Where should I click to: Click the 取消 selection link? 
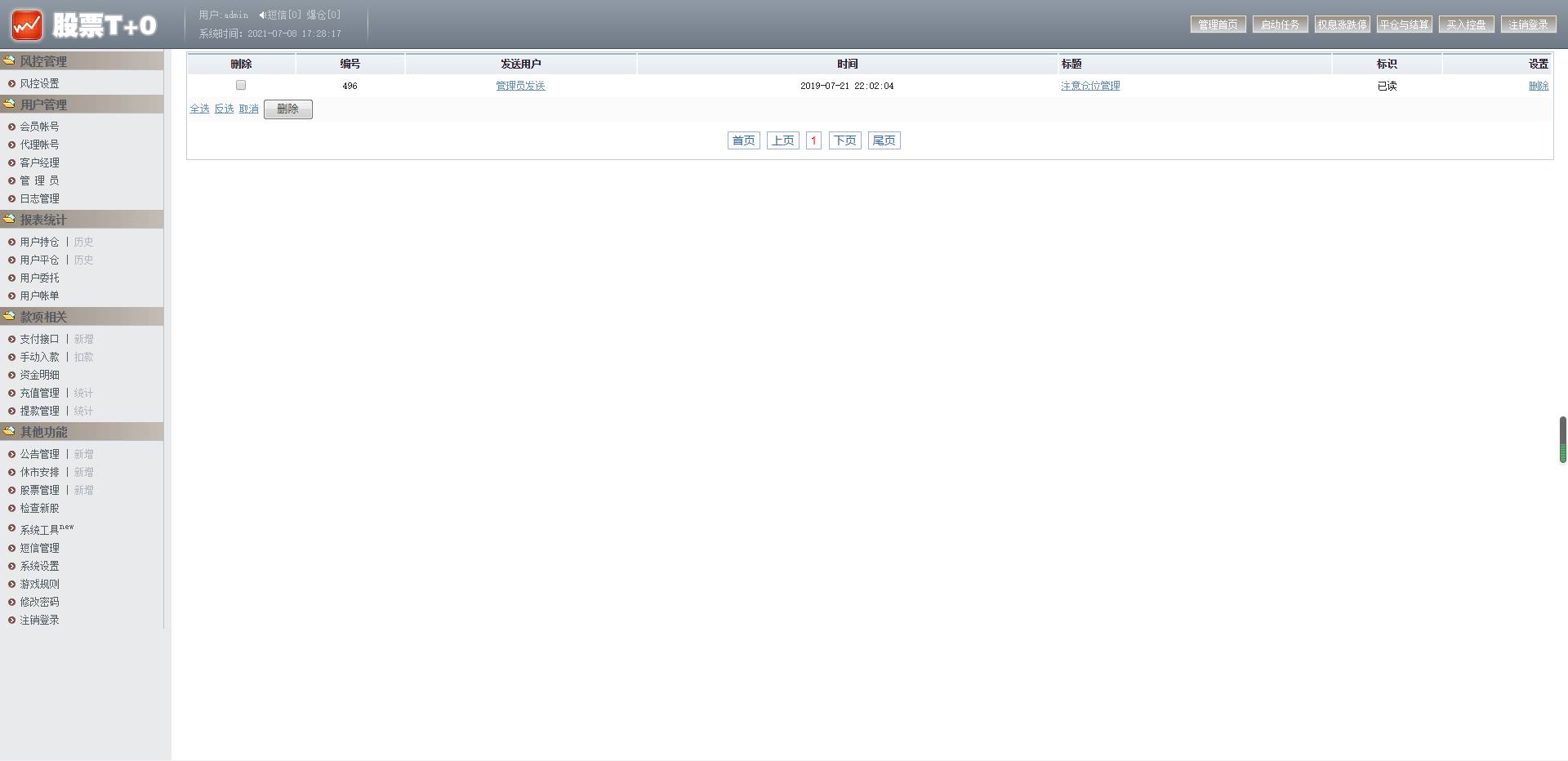pyautogui.click(x=248, y=109)
